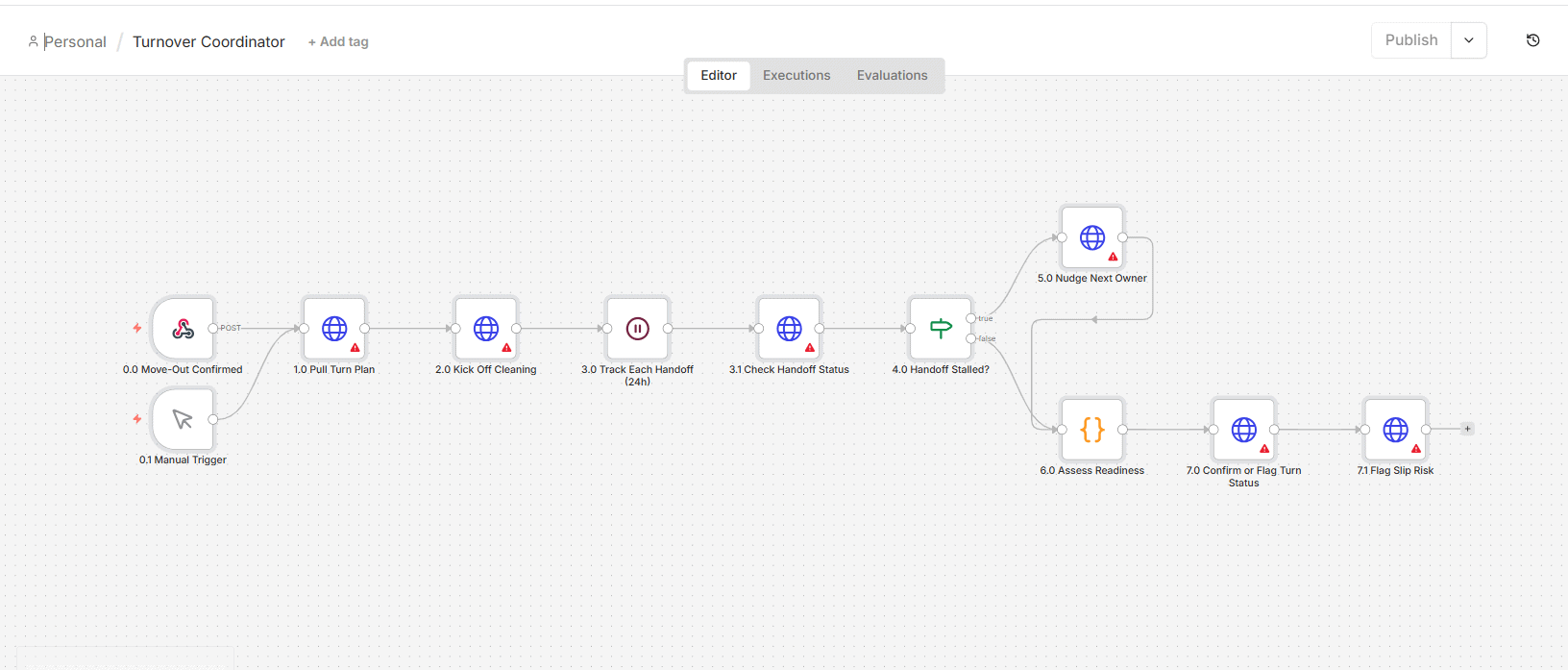Viewport: 1568px width, 670px height.
Task: Select the 2.0 Kick Off Cleaning node
Action: pos(486,329)
